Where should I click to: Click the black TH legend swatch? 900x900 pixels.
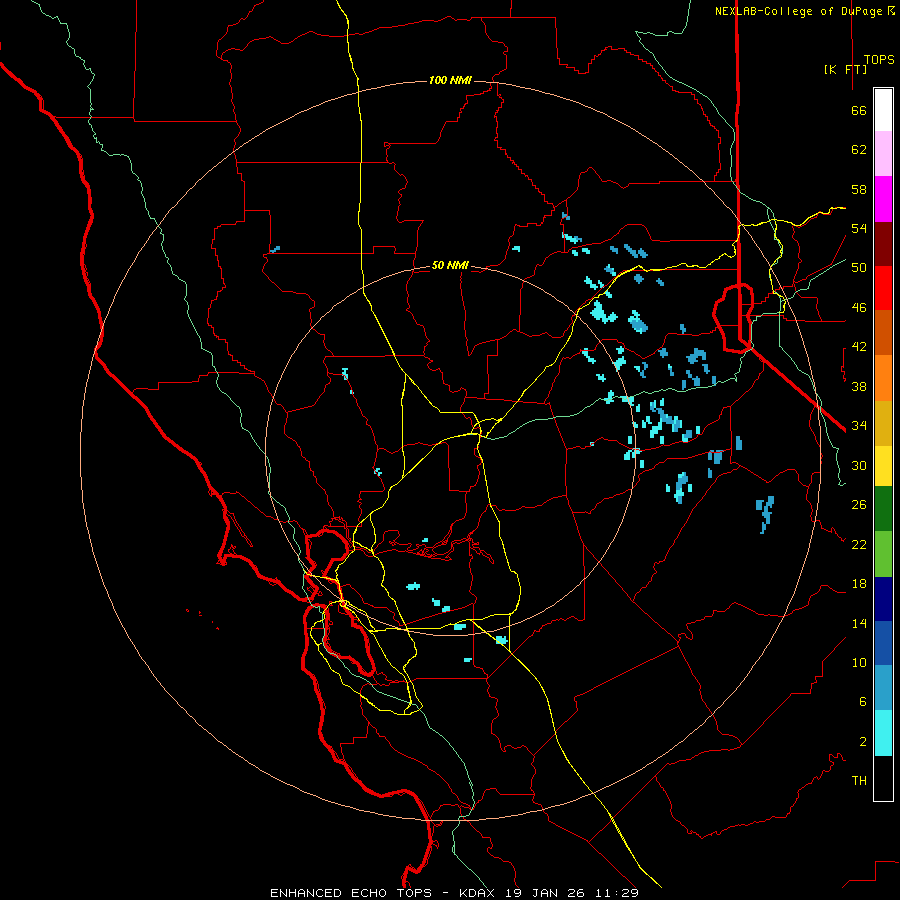click(883, 778)
